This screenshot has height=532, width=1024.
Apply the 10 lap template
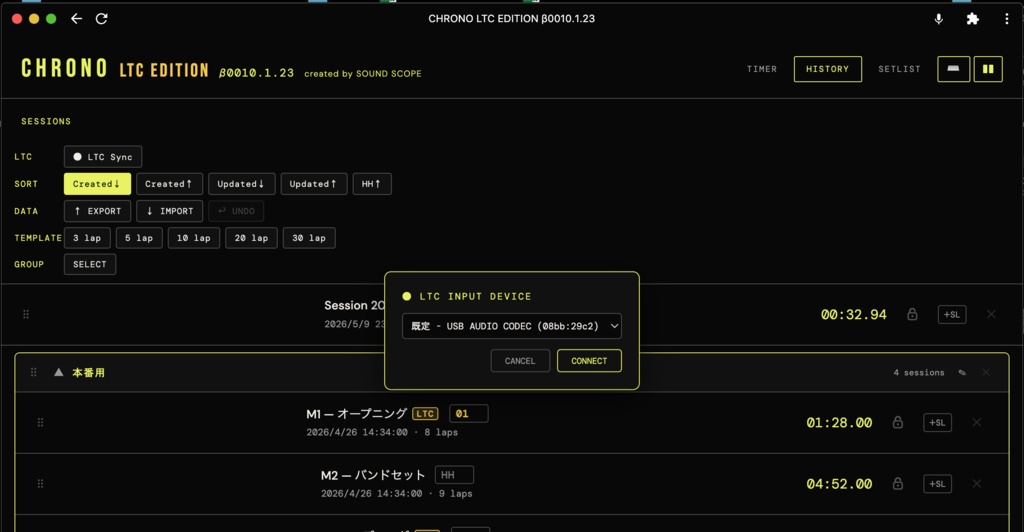[194, 238]
